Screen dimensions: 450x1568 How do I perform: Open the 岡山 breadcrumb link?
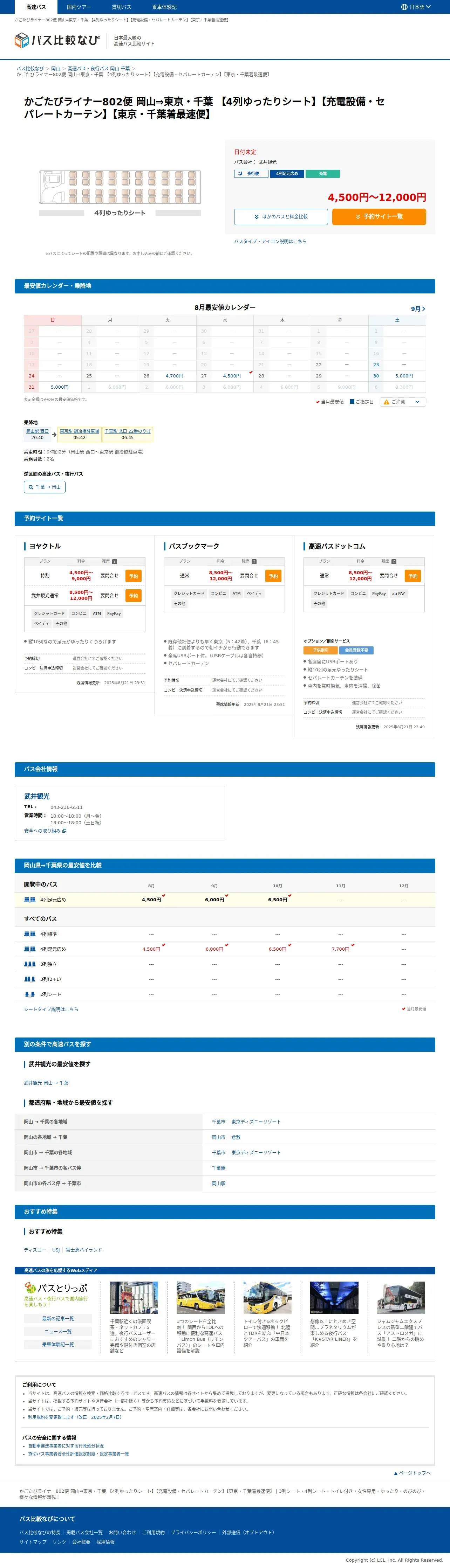point(55,69)
